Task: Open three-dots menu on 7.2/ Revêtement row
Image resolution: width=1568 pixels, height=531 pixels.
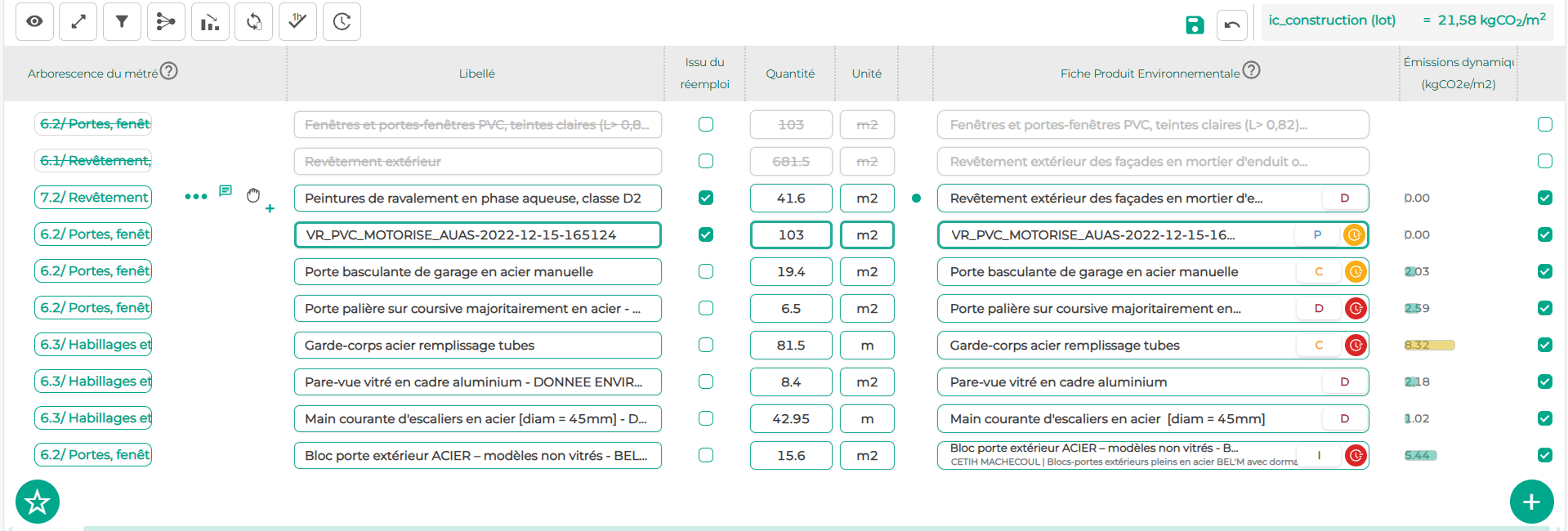Action: 196,197
